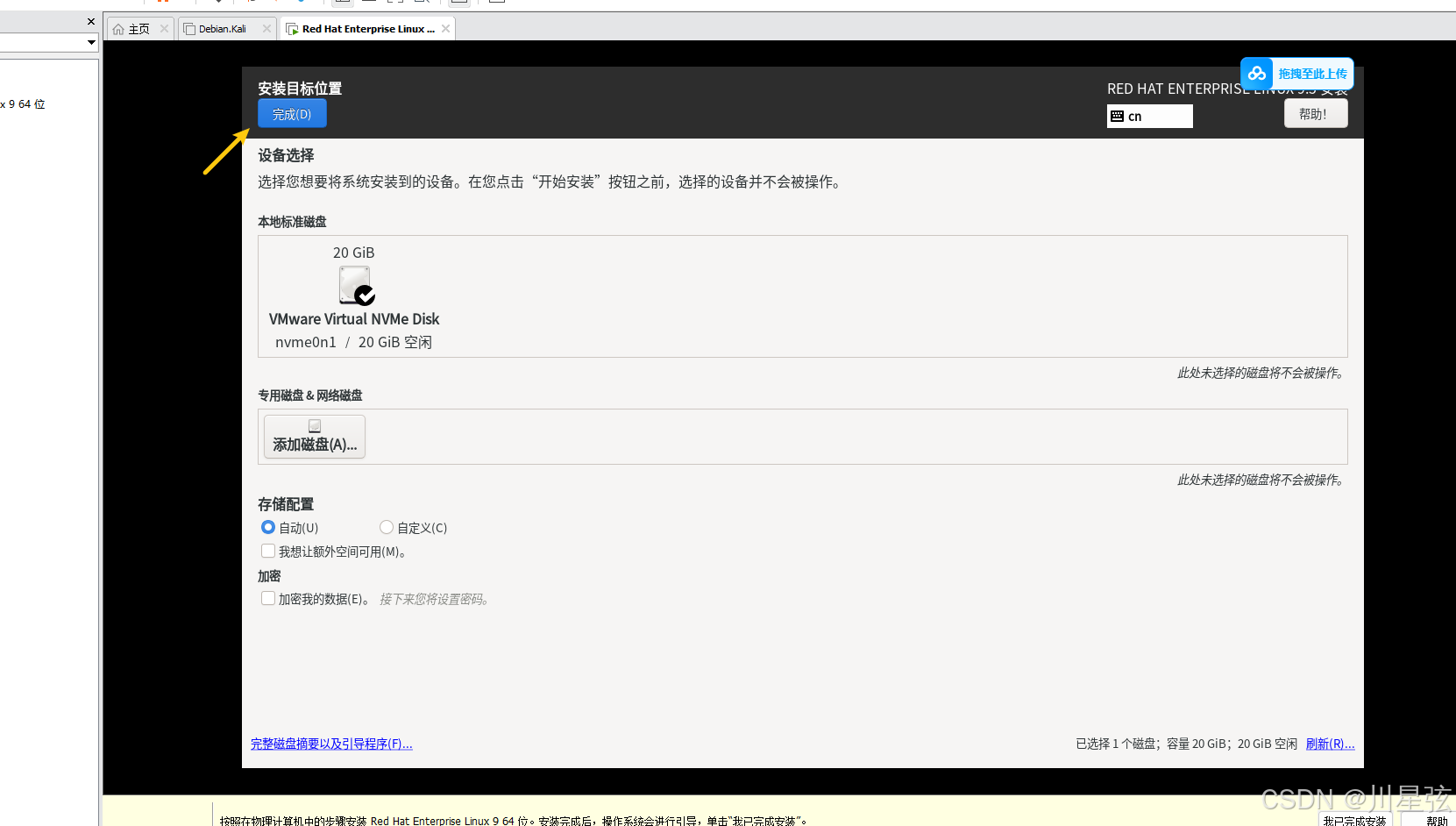Enable 加密我的数据(E) encryption checkbox
Image resolution: width=1456 pixels, height=826 pixels.
(268, 598)
